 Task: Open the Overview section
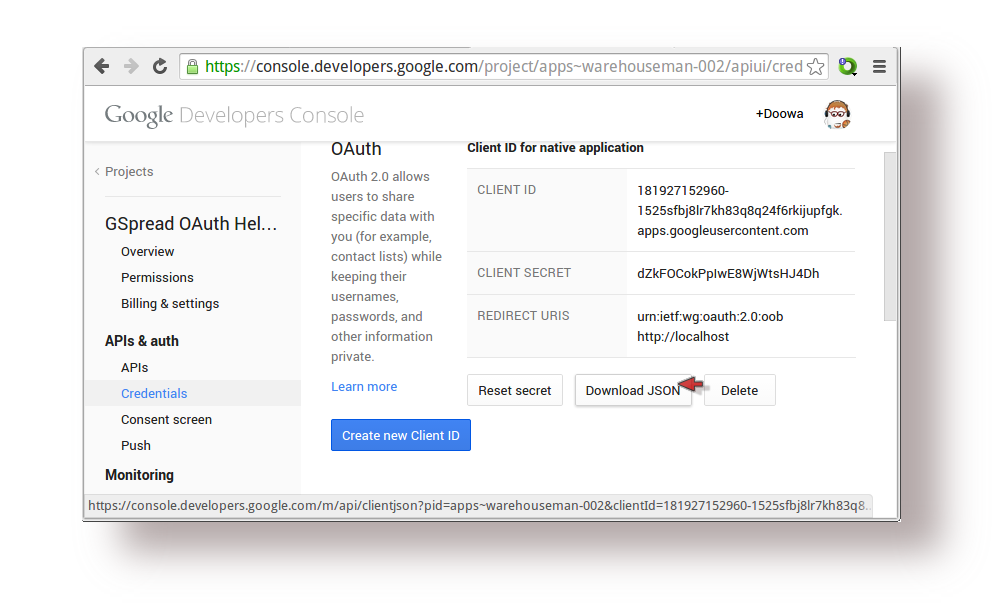147,251
